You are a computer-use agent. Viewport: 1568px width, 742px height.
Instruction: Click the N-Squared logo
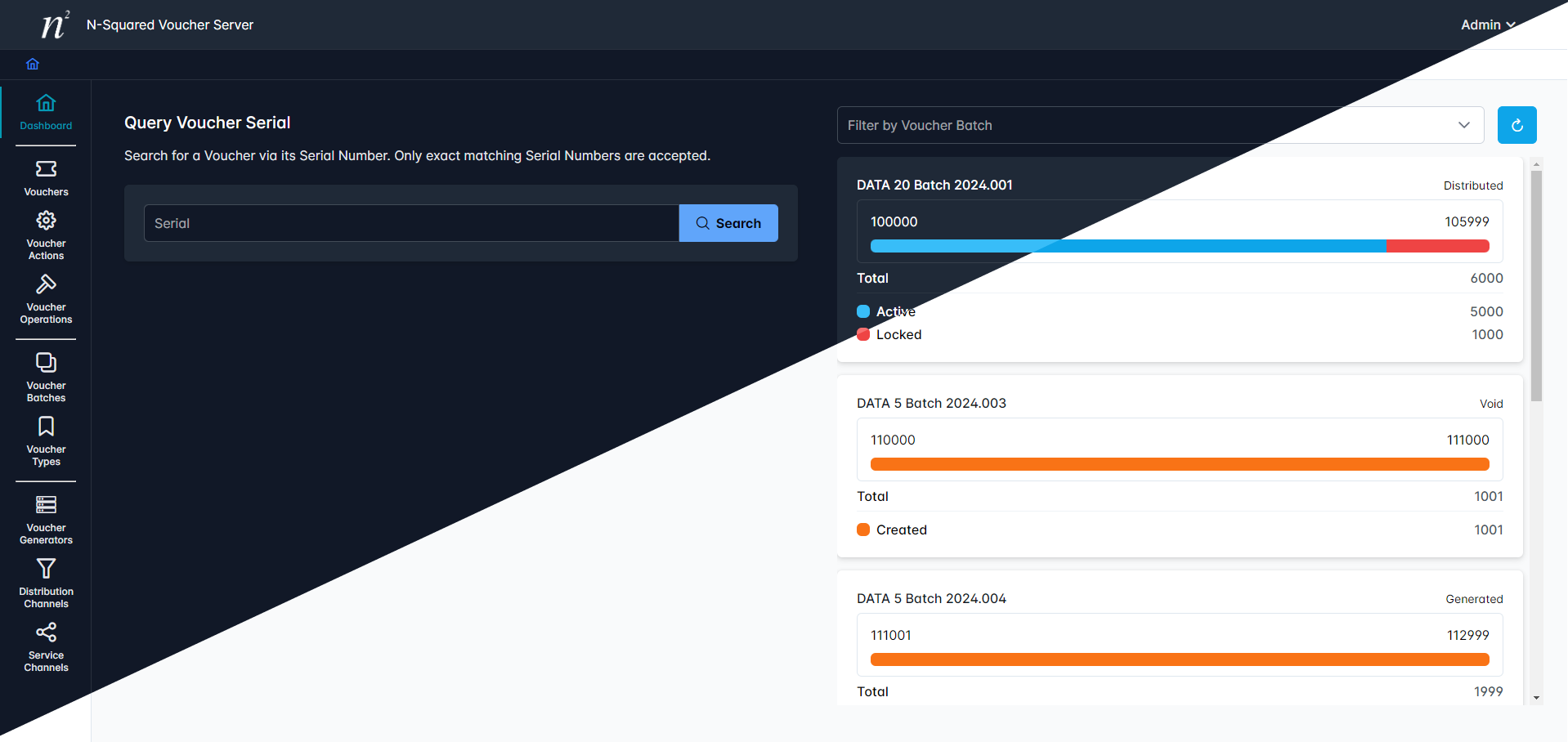(x=55, y=25)
